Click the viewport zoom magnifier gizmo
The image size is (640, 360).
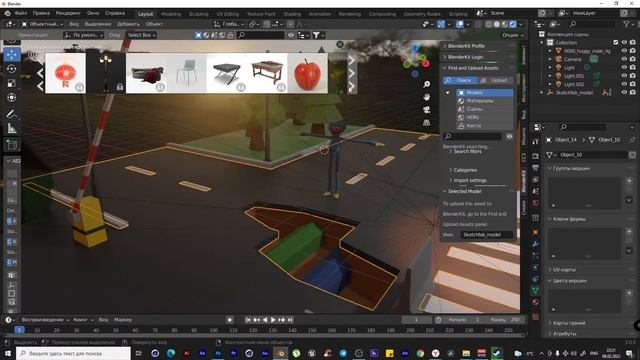pyautogui.click(x=427, y=84)
